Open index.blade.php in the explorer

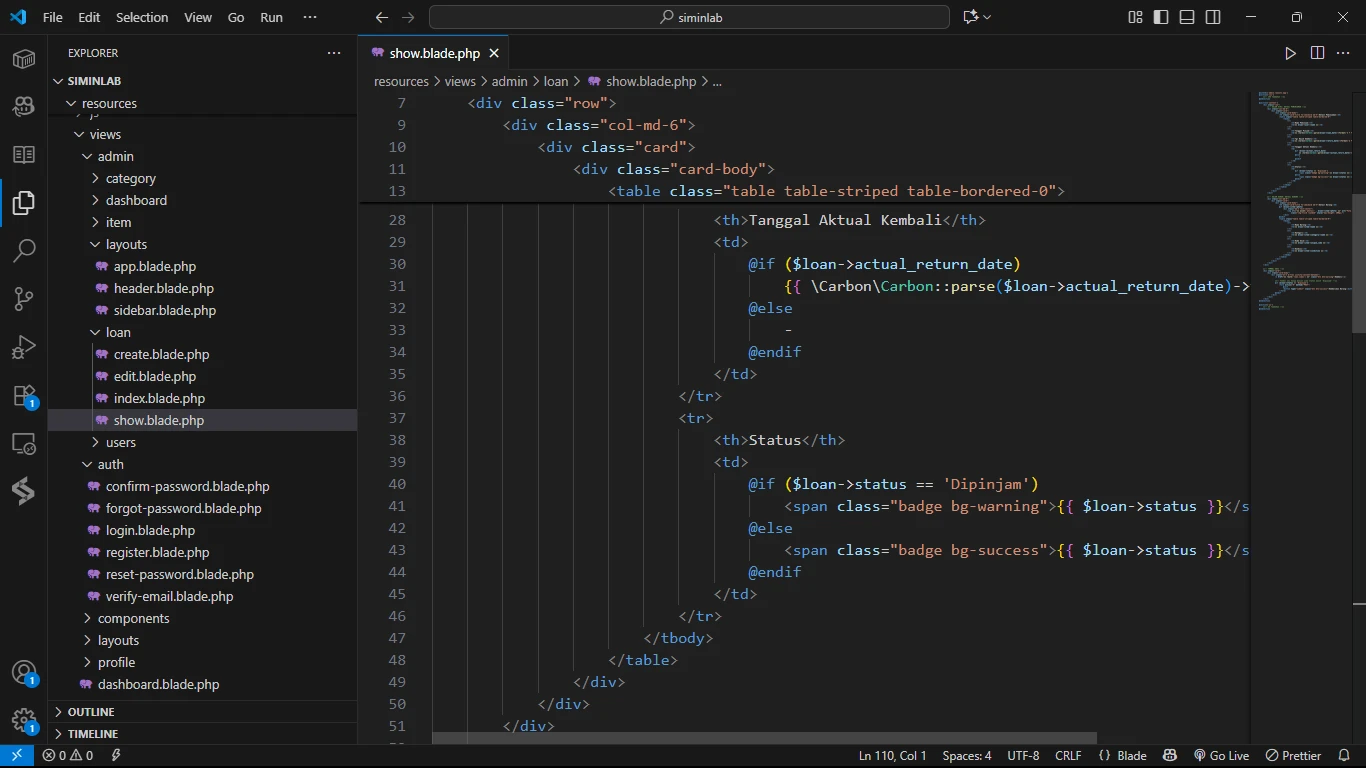(x=159, y=398)
